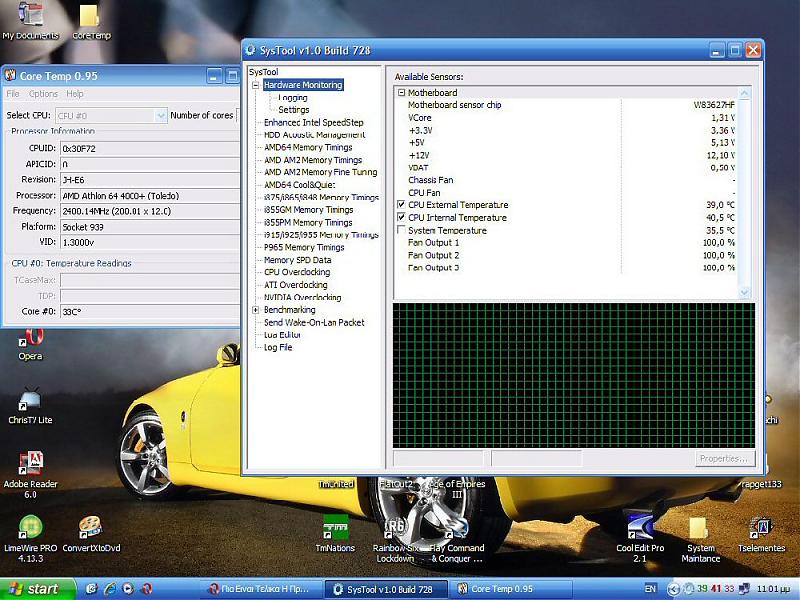This screenshot has height=600, width=800.
Task: Check System Temperature sensor box
Action: (401, 230)
